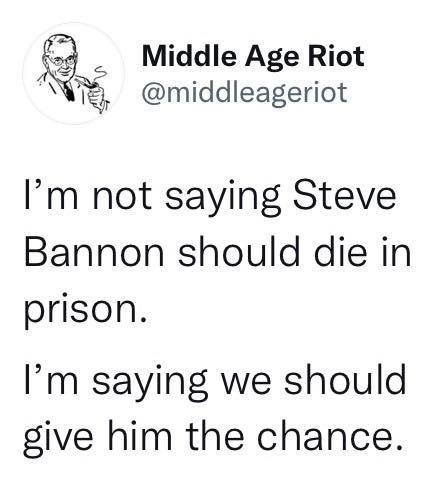This screenshot has width=434, height=481.
Task: Click the smoking pipe in the avatar
Action: pos(87,83)
